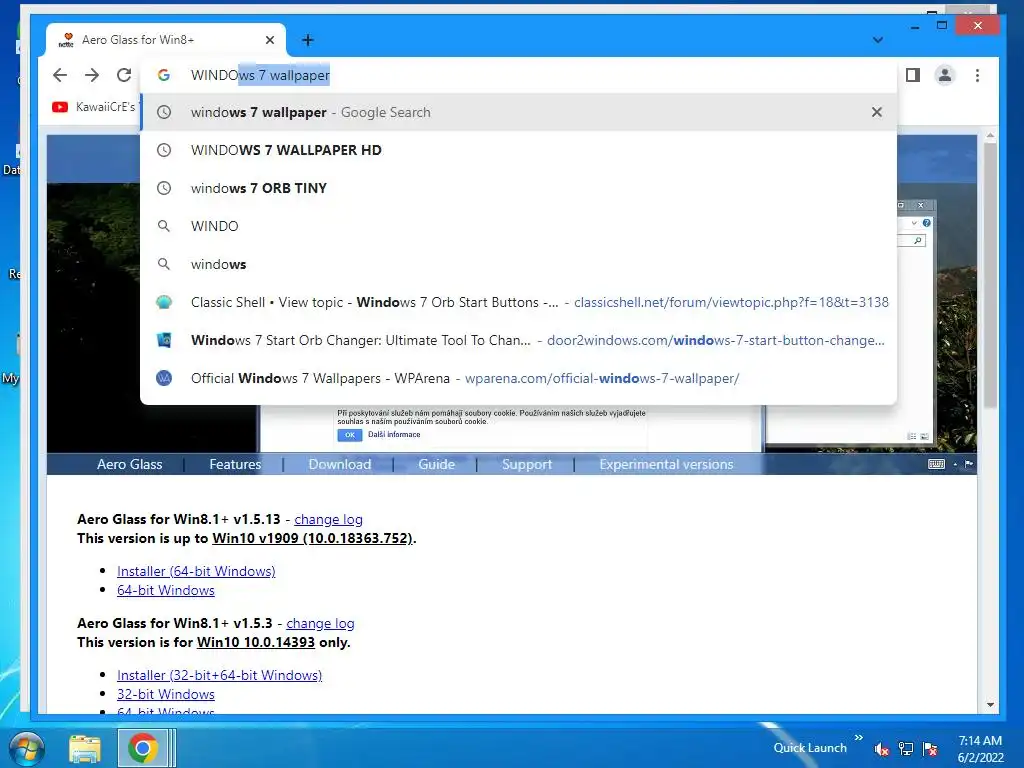
Task: Open the Guide menu item
Action: [436, 464]
